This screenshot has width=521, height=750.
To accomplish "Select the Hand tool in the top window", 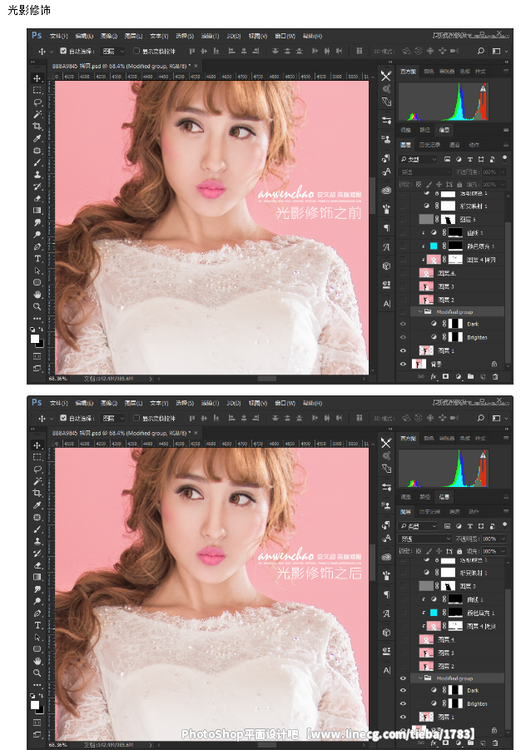I will (x=37, y=295).
